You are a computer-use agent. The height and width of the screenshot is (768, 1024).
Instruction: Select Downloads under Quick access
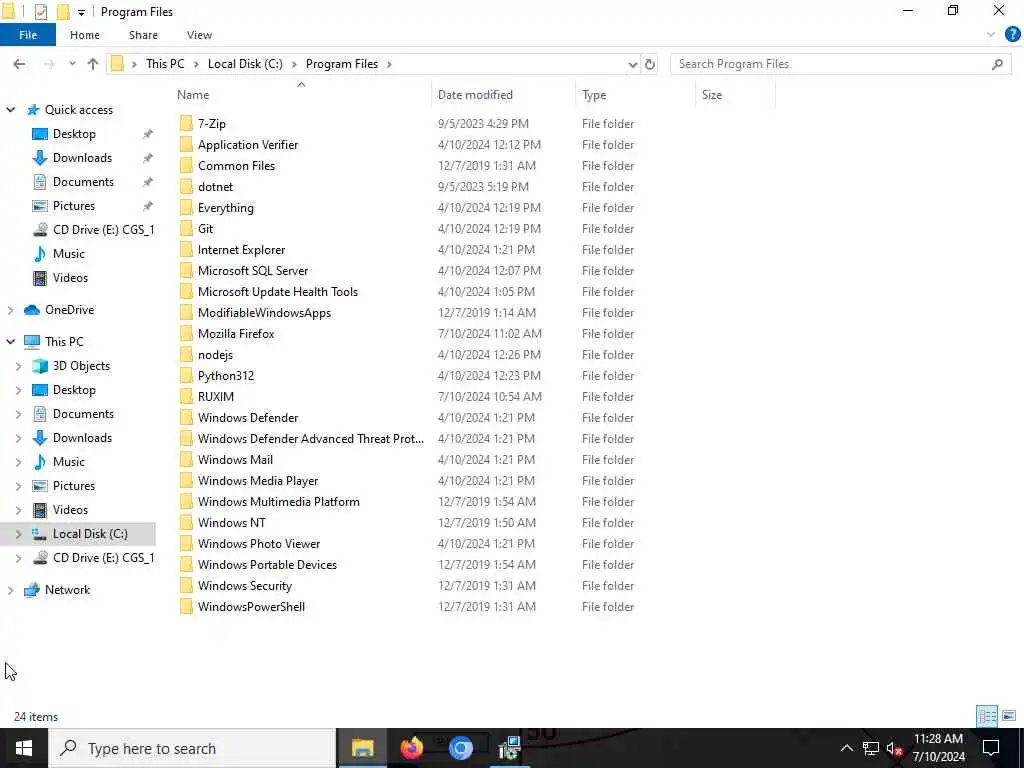pyautogui.click(x=82, y=158)
